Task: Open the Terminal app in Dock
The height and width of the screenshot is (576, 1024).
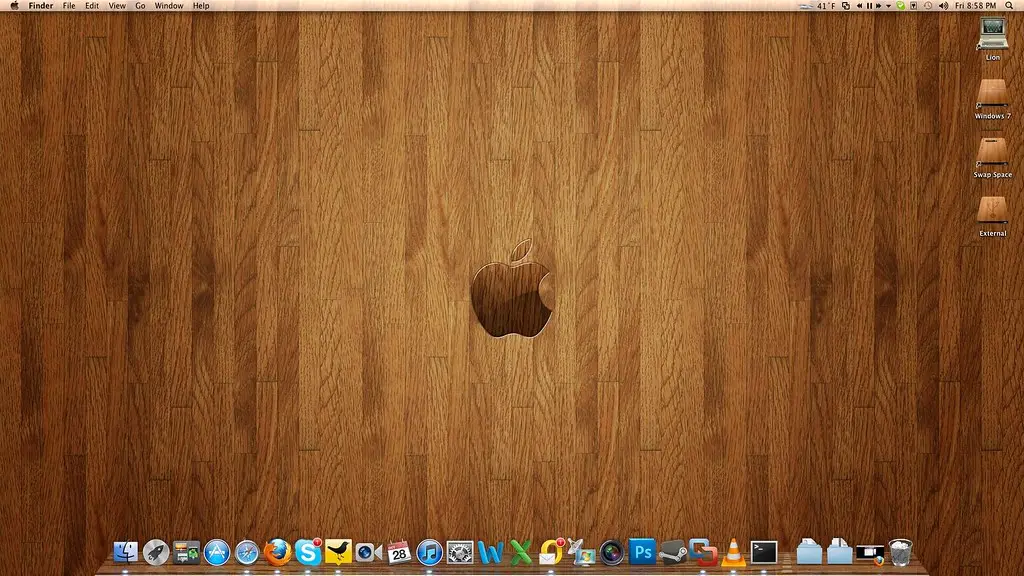Action: click(x=763, y=552)
